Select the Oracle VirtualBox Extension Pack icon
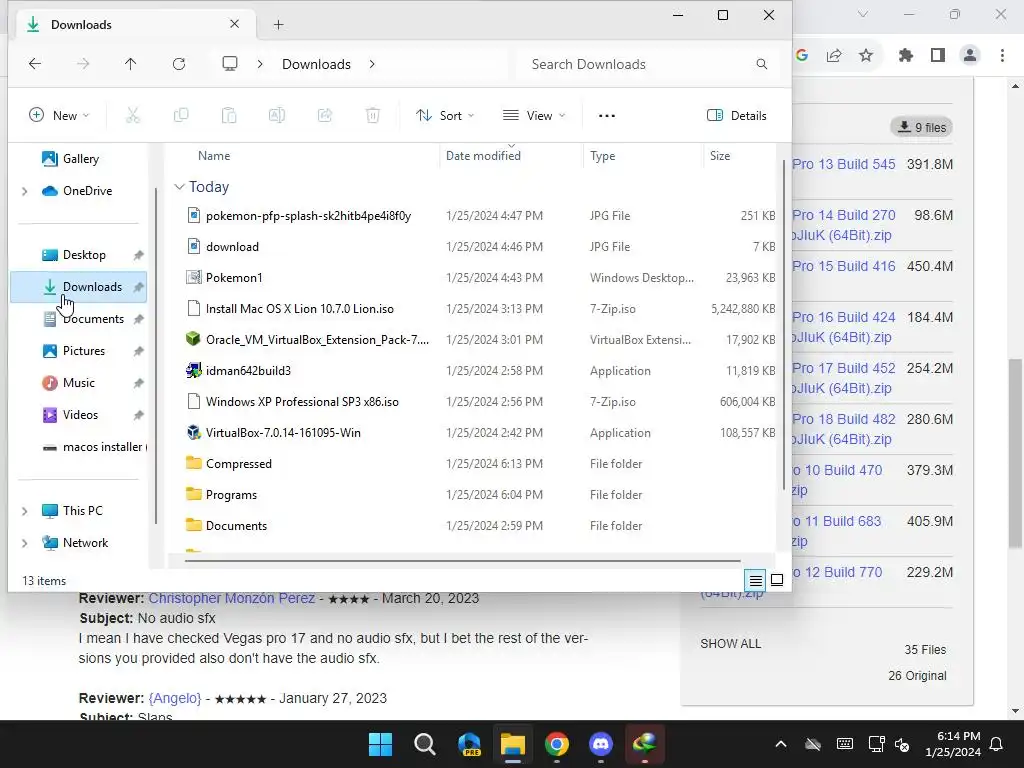1024x768 pixels. [x=193, y=339]
